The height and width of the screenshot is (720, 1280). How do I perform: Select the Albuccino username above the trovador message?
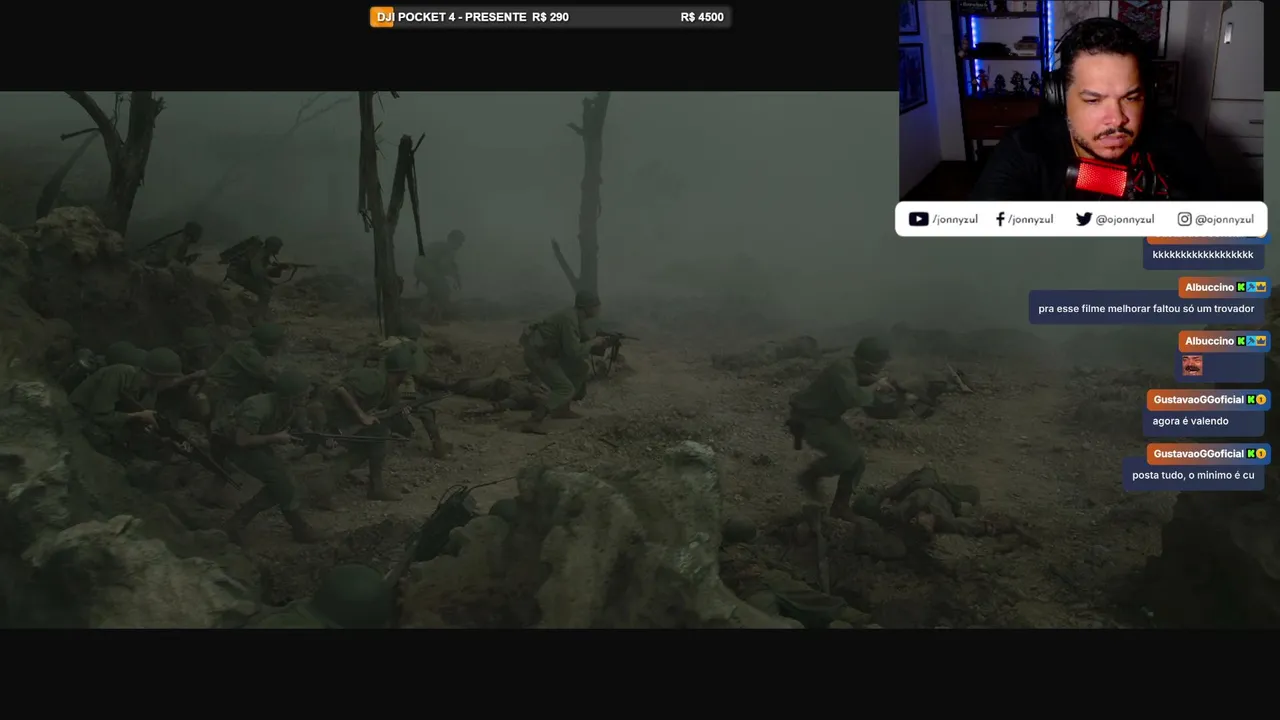coord(1209,287)
